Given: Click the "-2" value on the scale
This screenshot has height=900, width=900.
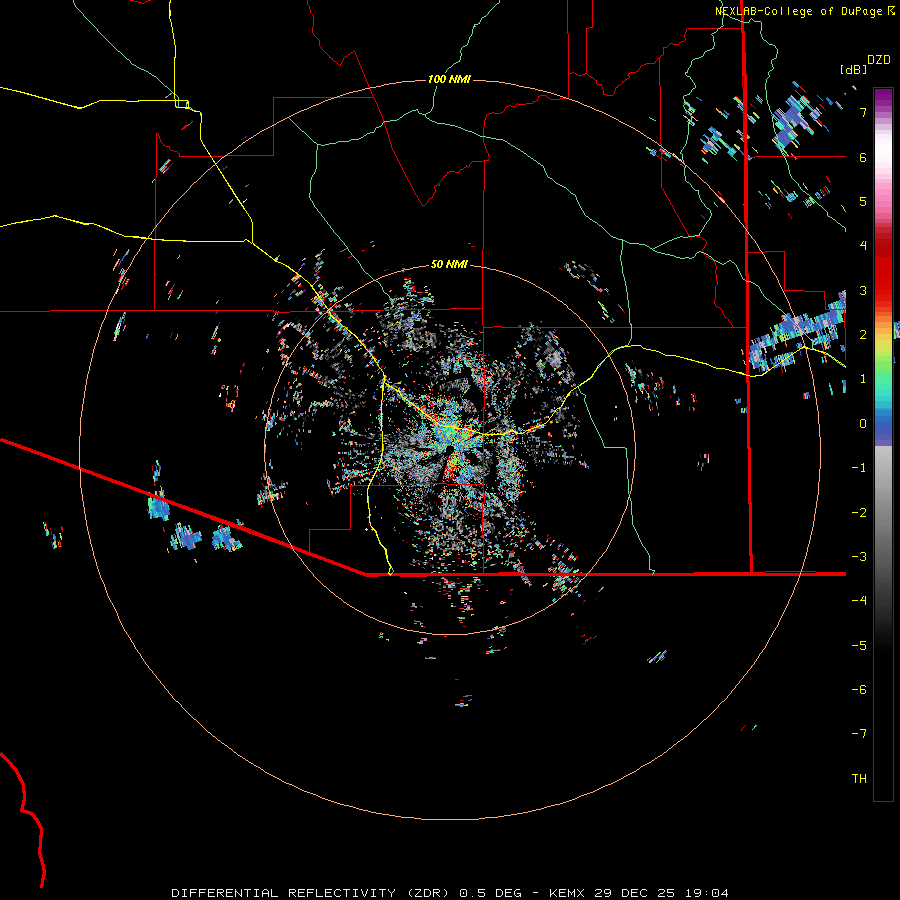Looking at the screenshot, I should pyautogui.click(x=859, y=513).
